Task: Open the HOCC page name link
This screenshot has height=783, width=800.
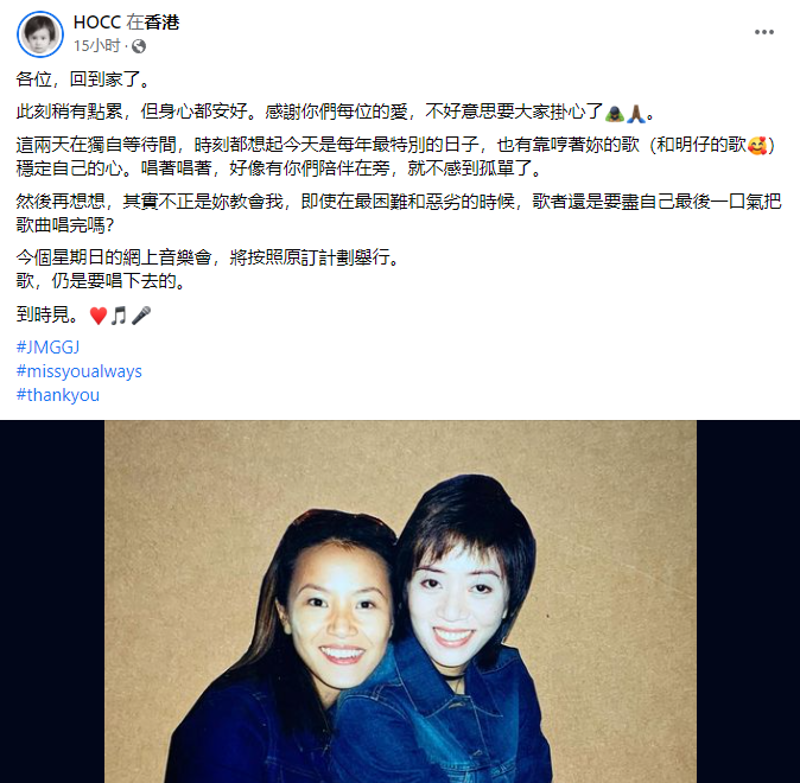Action: coord(97,22)
